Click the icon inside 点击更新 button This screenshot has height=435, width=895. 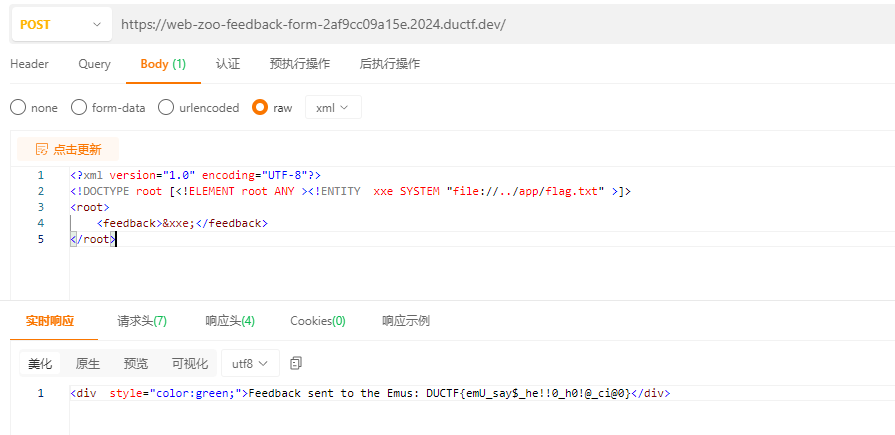pos(42,150)
